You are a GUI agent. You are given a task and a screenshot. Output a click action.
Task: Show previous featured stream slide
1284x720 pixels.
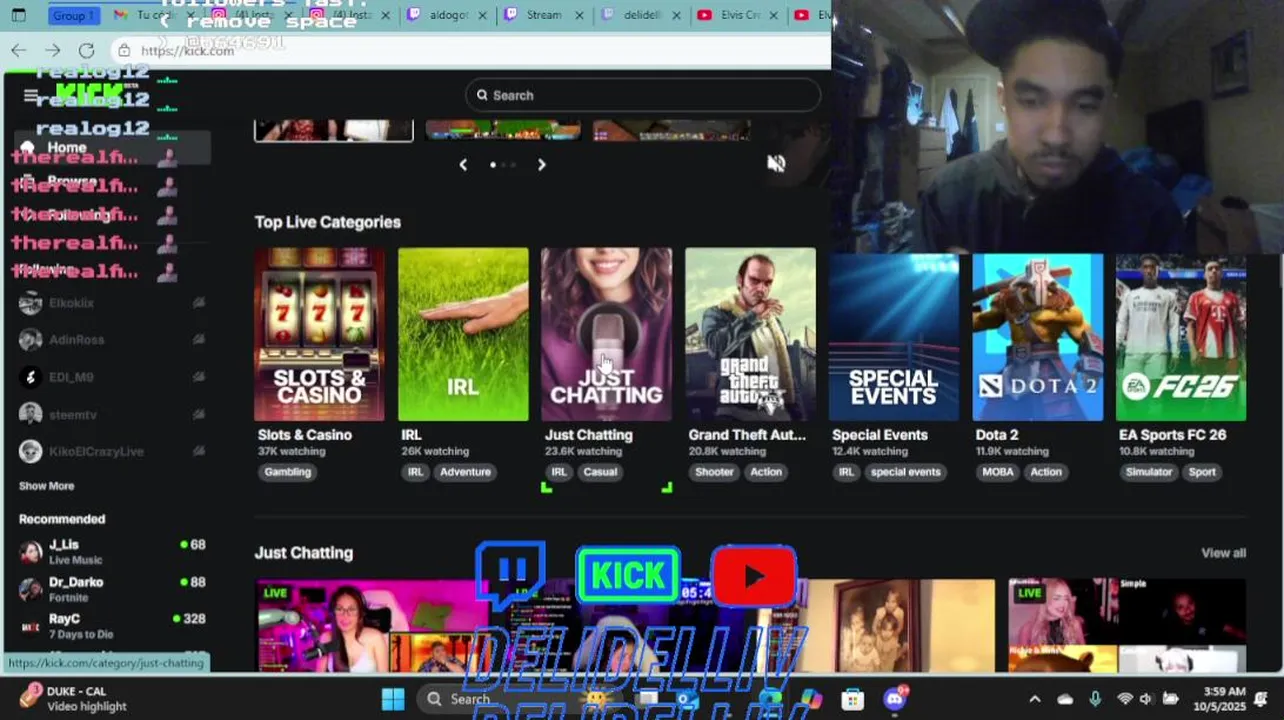[463, 164]
